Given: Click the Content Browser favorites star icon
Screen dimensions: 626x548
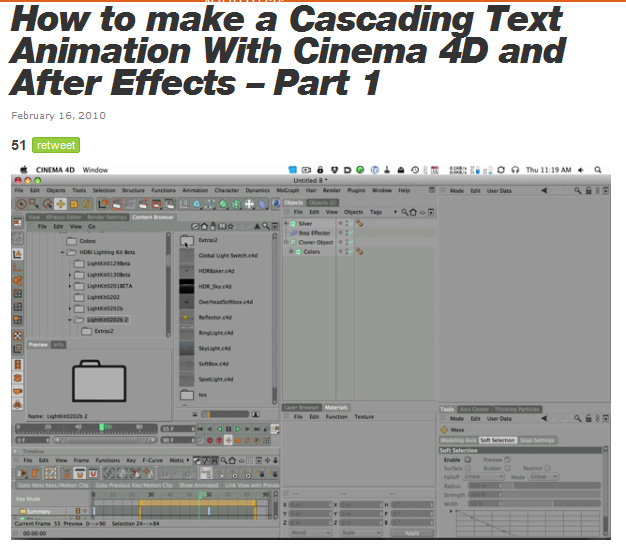Looking at the screenshot, I should pyautogui.click(x=230, y=226).
